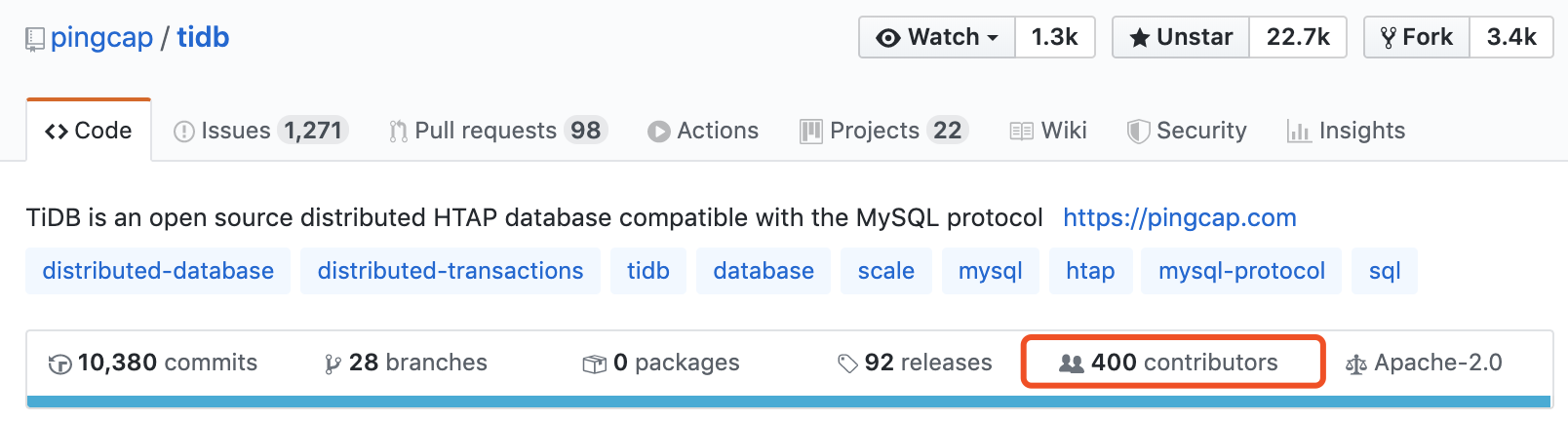Switch to the Issues tab
1568x421 pixels.
pyautogui.click(x=259, y=131)
